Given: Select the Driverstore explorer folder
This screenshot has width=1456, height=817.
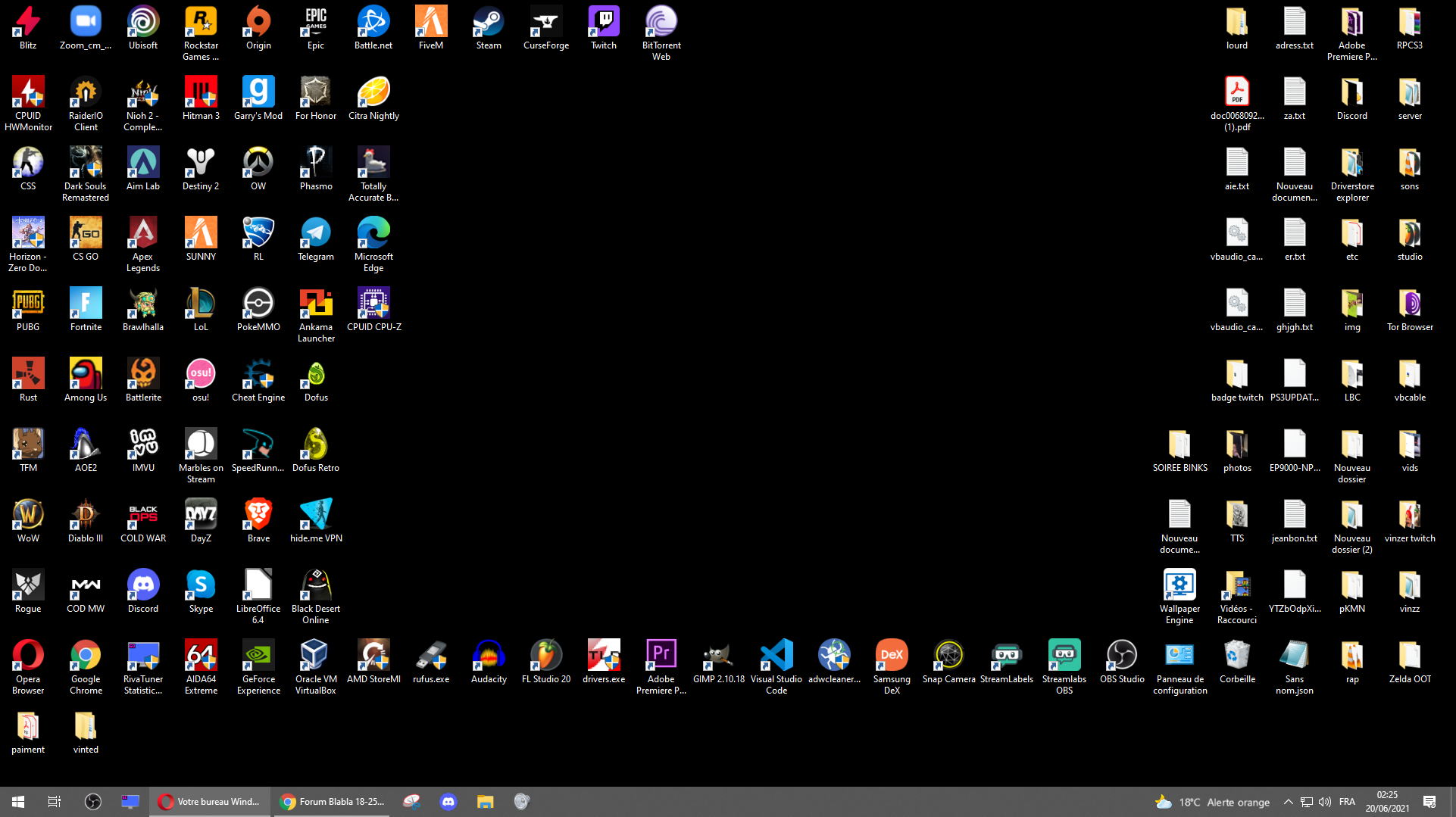Looking at the screenshot, I should 1352,175.
